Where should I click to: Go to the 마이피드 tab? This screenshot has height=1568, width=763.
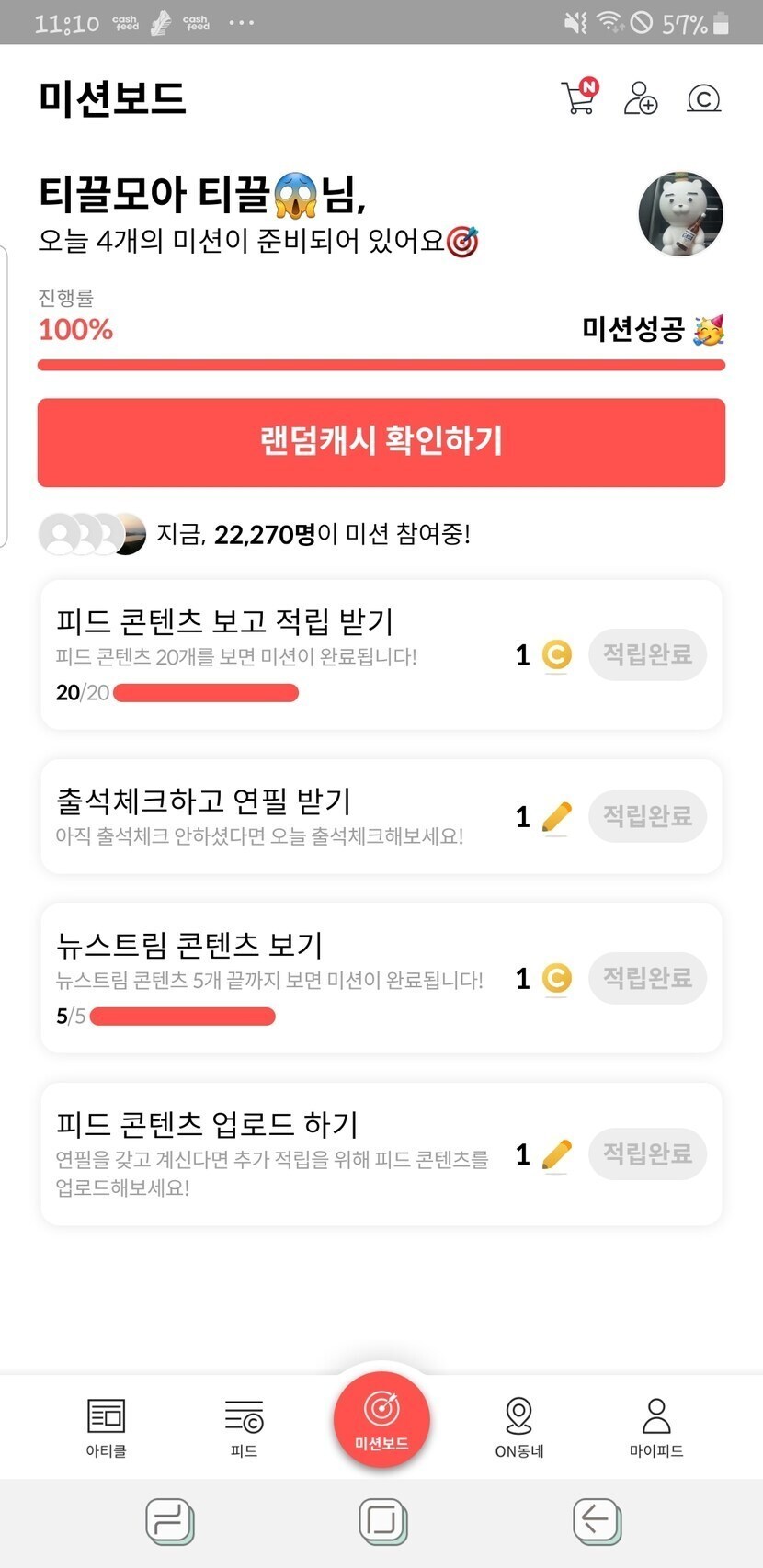click(656, 1426)
